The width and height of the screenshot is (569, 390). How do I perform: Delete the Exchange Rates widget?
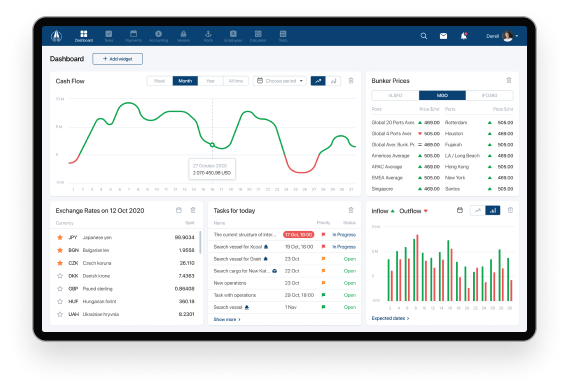point(193,210)
